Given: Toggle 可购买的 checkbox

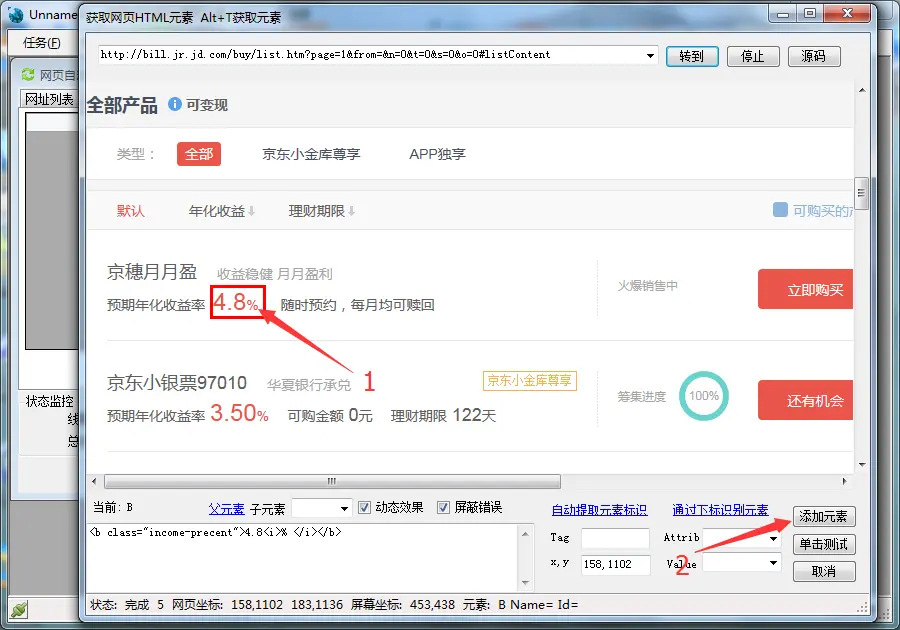Looking at the screenshot, I should 780,210.
